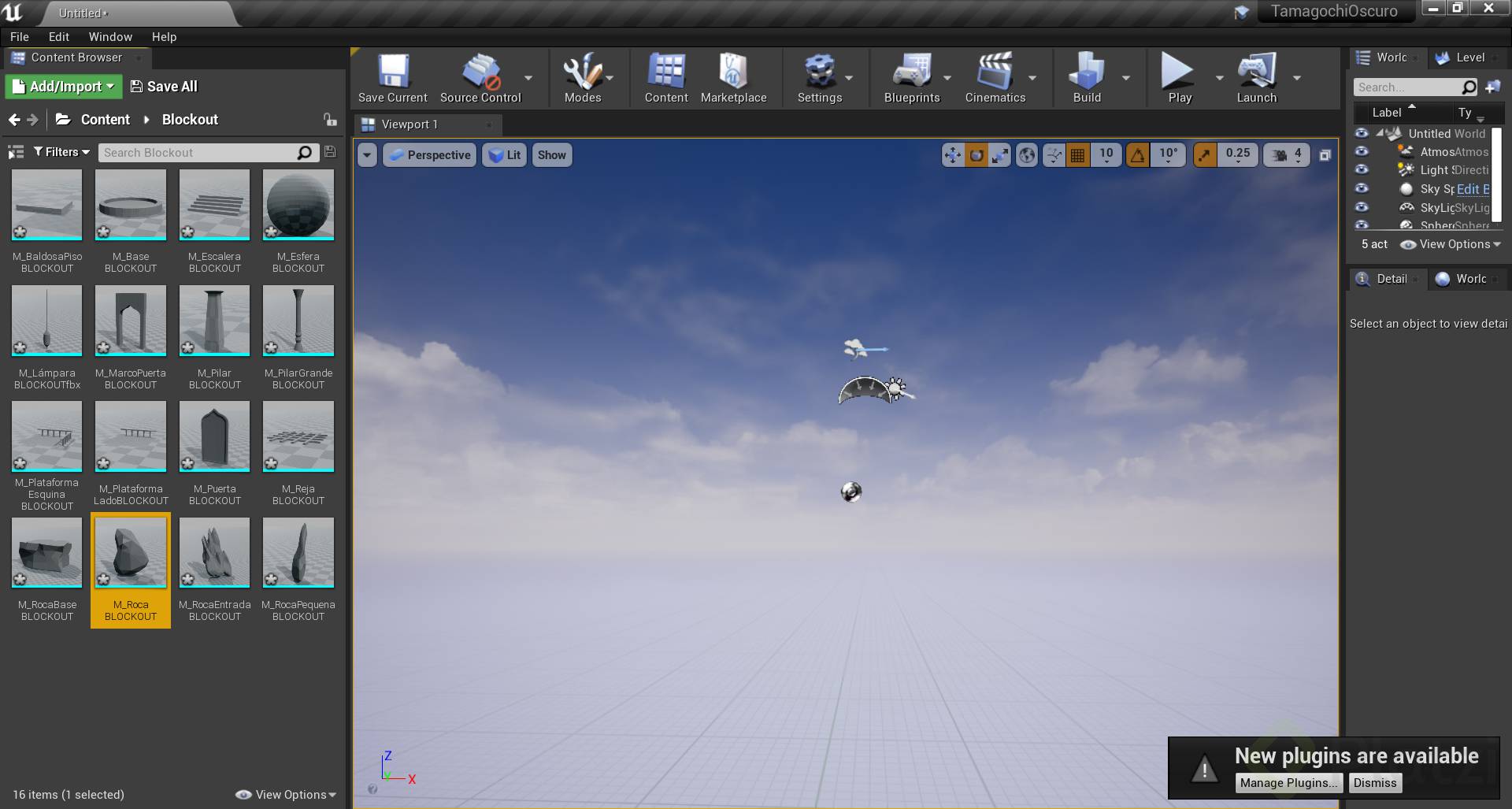The width and height of the screenshot is (1512, 809).
Task: Click the World Outliner search magnifier icon
Action: 1469,87
